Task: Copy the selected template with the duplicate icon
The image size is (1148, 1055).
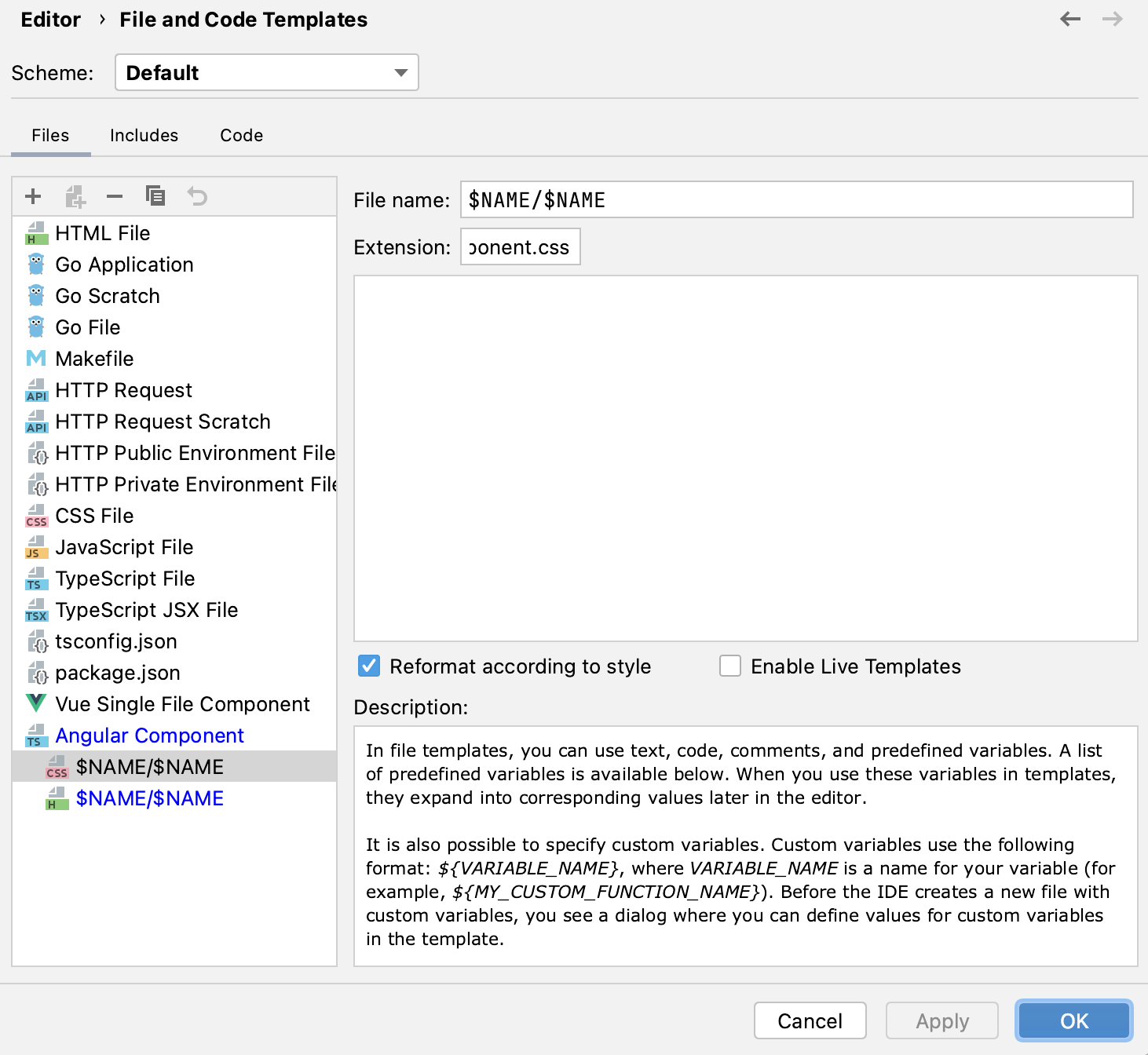Action: [155, 195]
